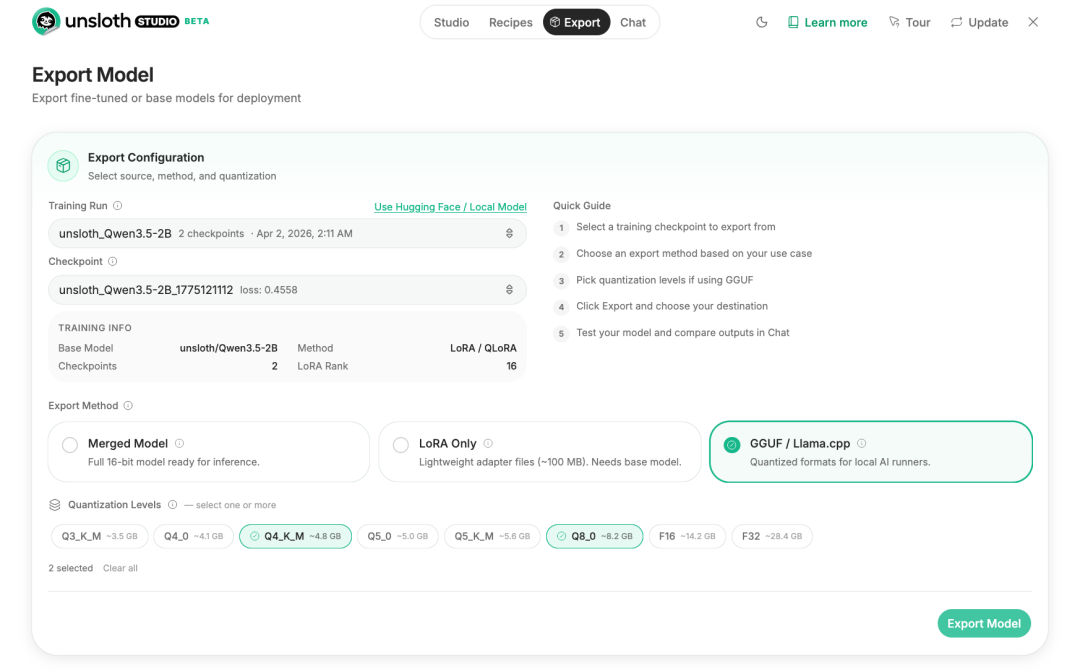Image resolution: width=1080 pixels, height=671 pixels.
Task: Expand the Checkpoint selector dropdown
Action: coord(287,290)
